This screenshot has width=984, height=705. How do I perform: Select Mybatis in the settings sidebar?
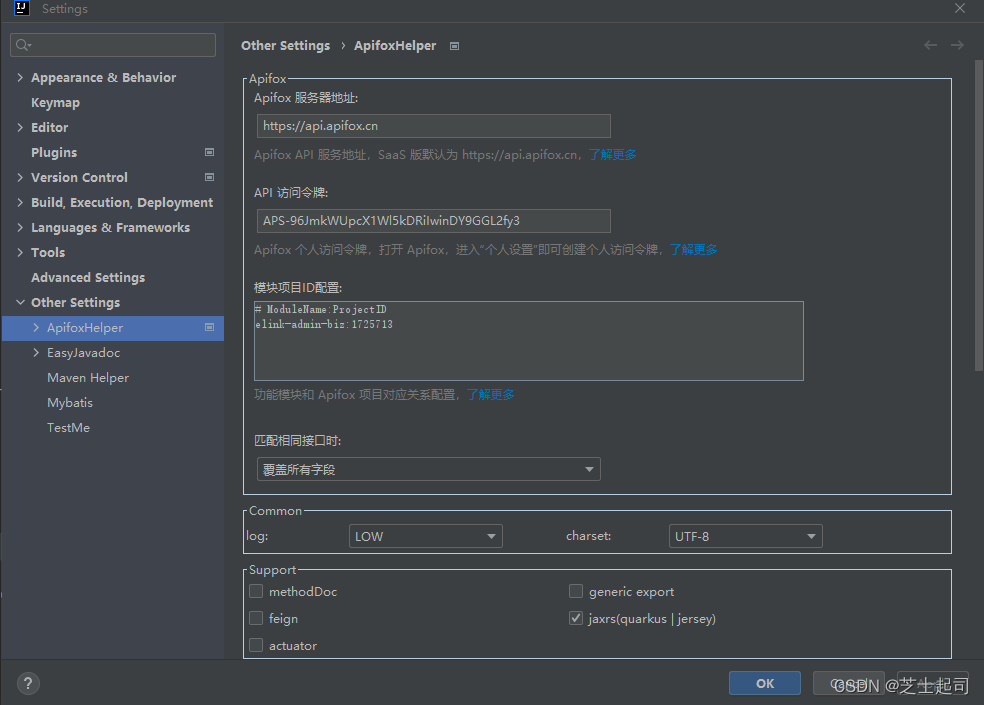(x=69, y=402)
